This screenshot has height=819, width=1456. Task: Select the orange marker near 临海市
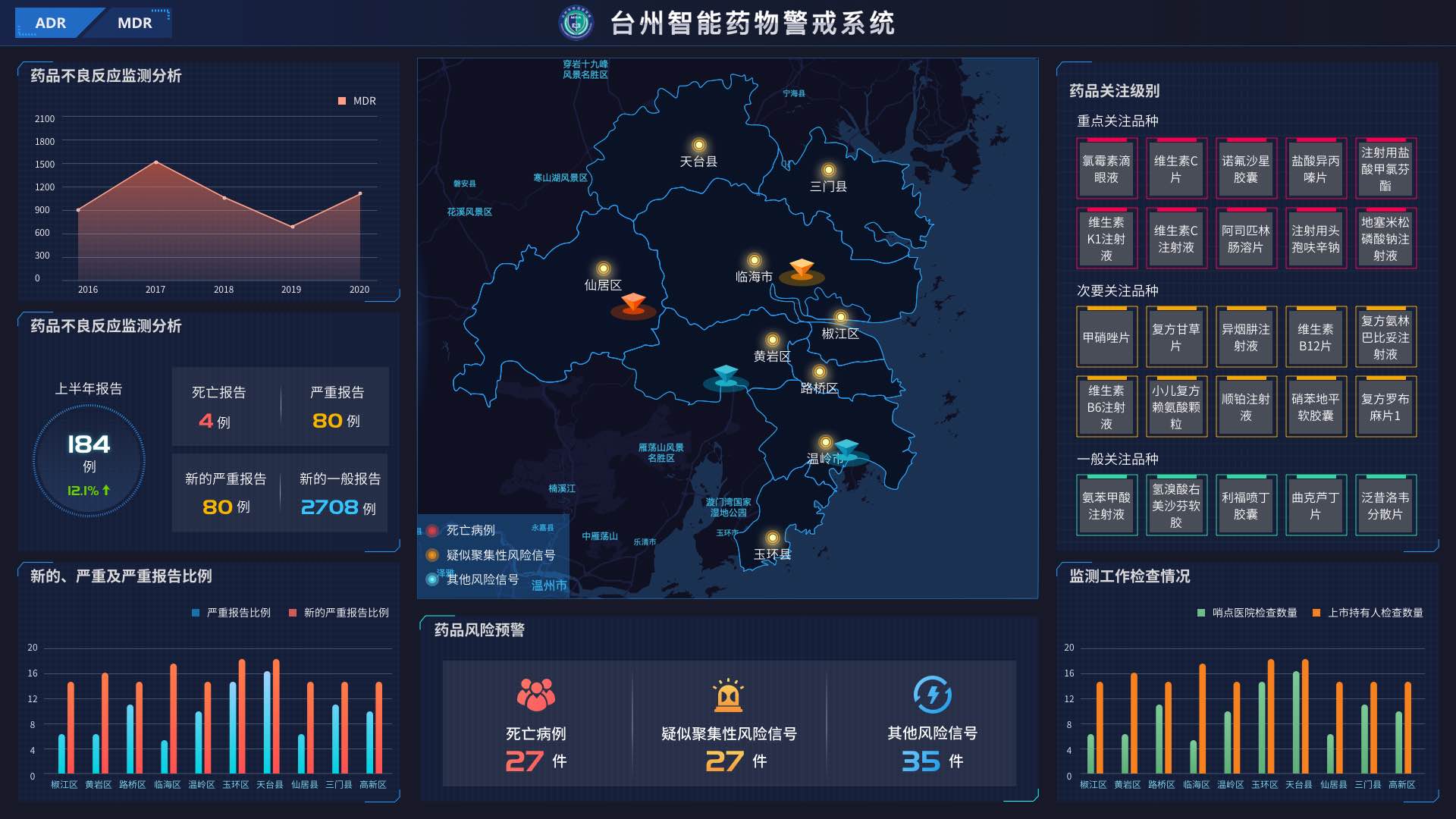[x=802, y=270]
